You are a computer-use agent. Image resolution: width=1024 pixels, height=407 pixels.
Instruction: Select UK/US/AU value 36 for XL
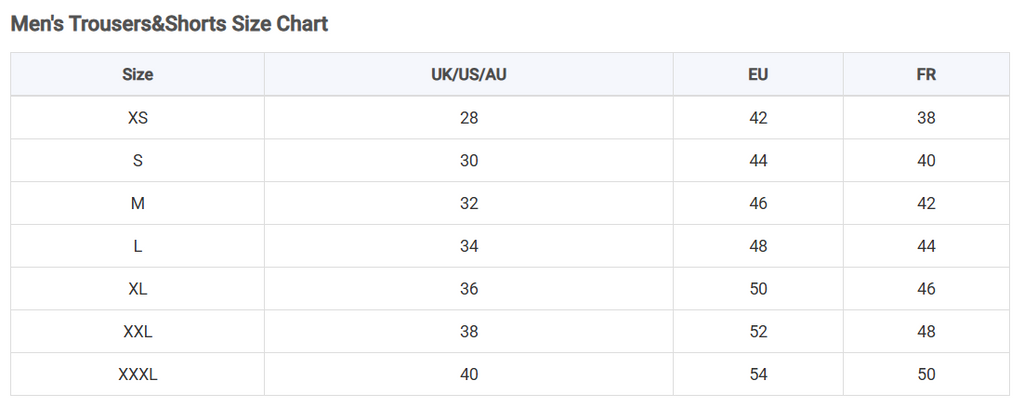click(x=469, y=289)
